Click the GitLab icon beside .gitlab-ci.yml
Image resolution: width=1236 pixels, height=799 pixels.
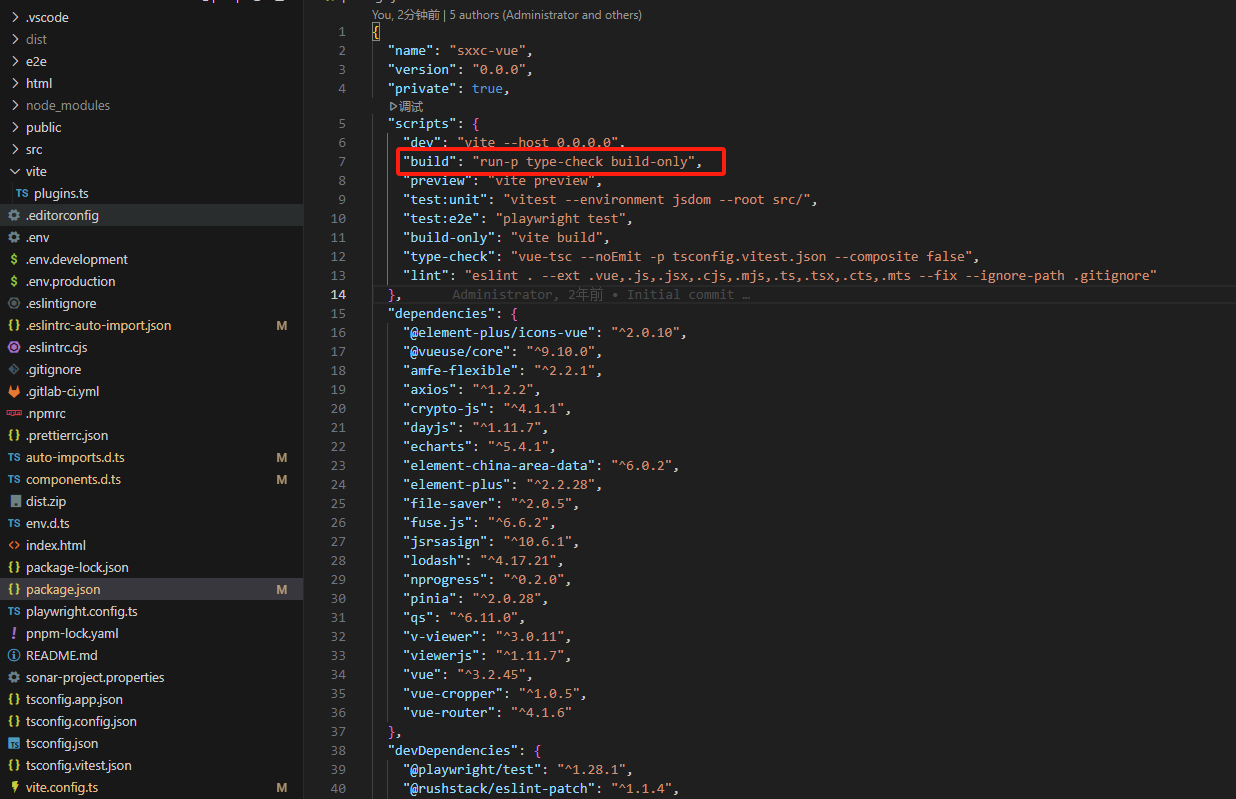15,391
